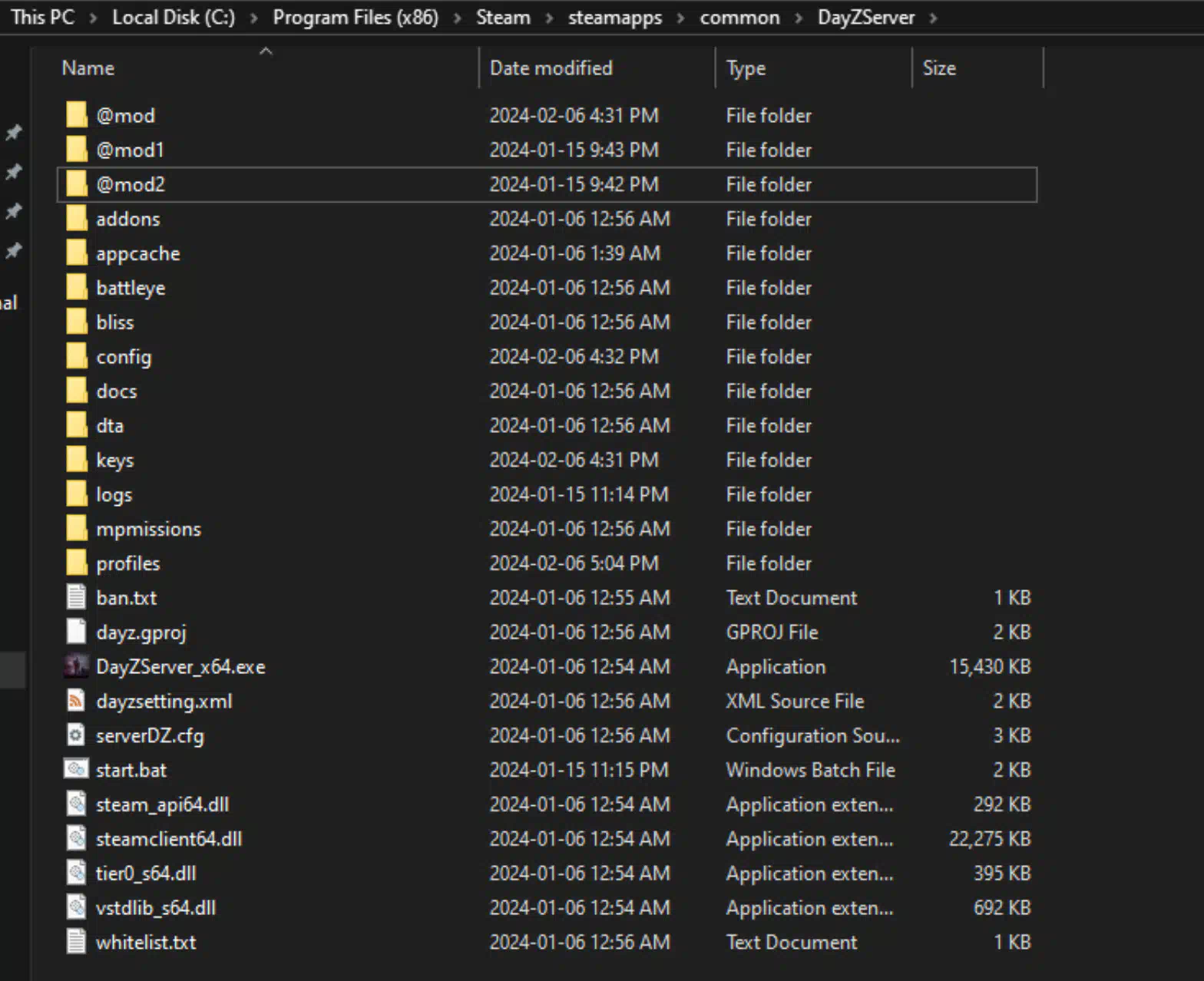Viewport: 1204px width, 981px height.
Task: Click the mpmissions folder name
Action: tap(148, 529)
